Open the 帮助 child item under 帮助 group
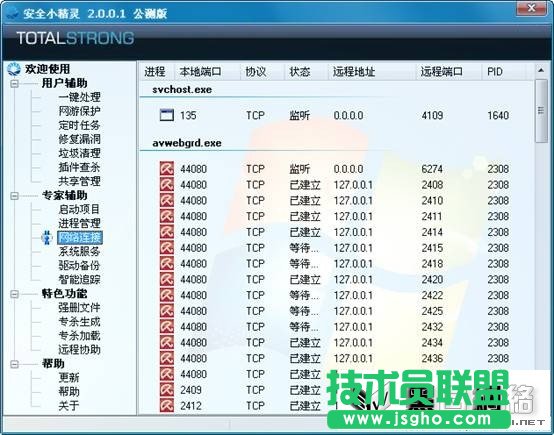The width and height of the screenshot is (554, 435). pyautogui.click(x=69, y=392)
